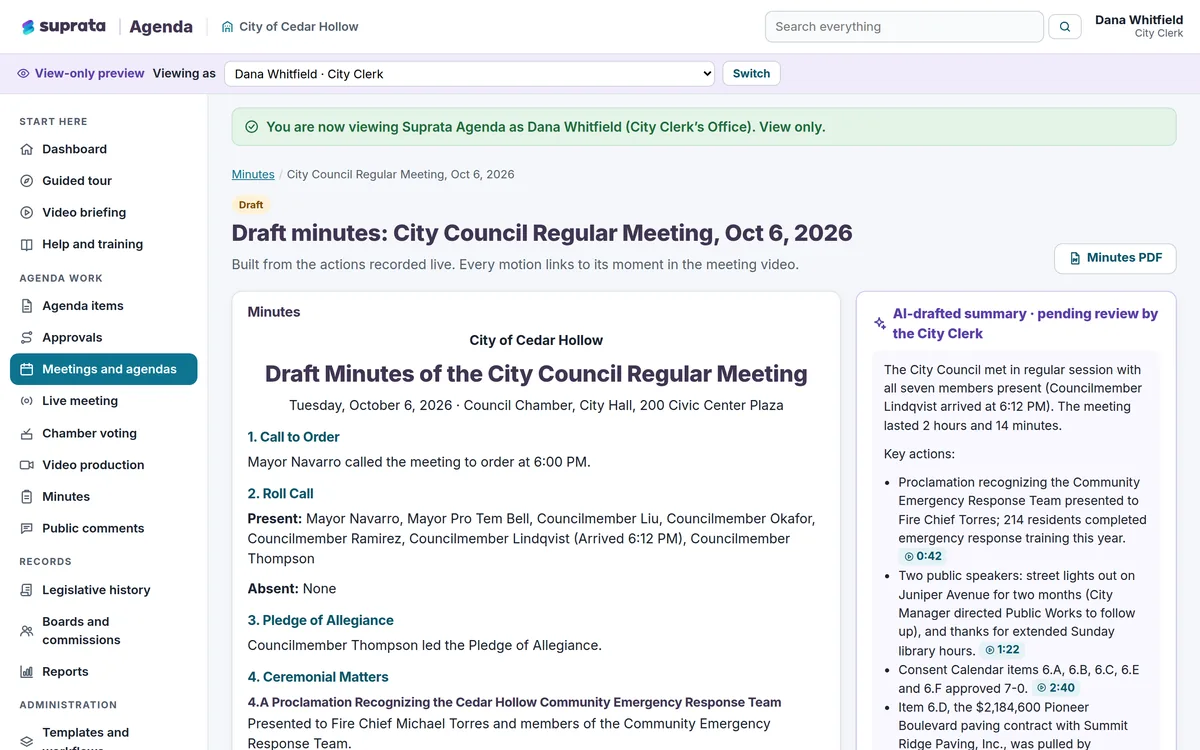Image resolution: width=1200 pixels, height=750 pixels.
Task: Click the Legislative history icon
Action: pos(27,590)
